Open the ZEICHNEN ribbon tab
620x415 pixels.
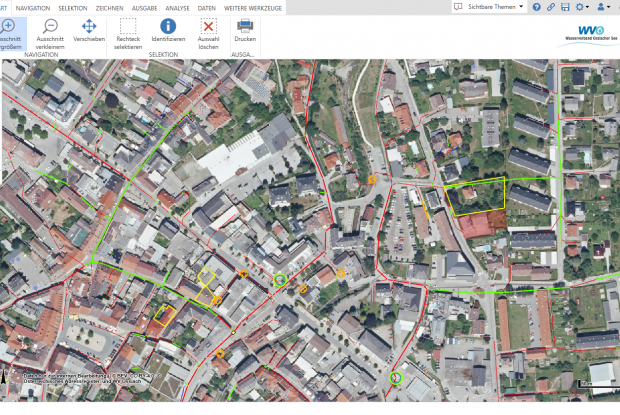[x=109, y=7]
